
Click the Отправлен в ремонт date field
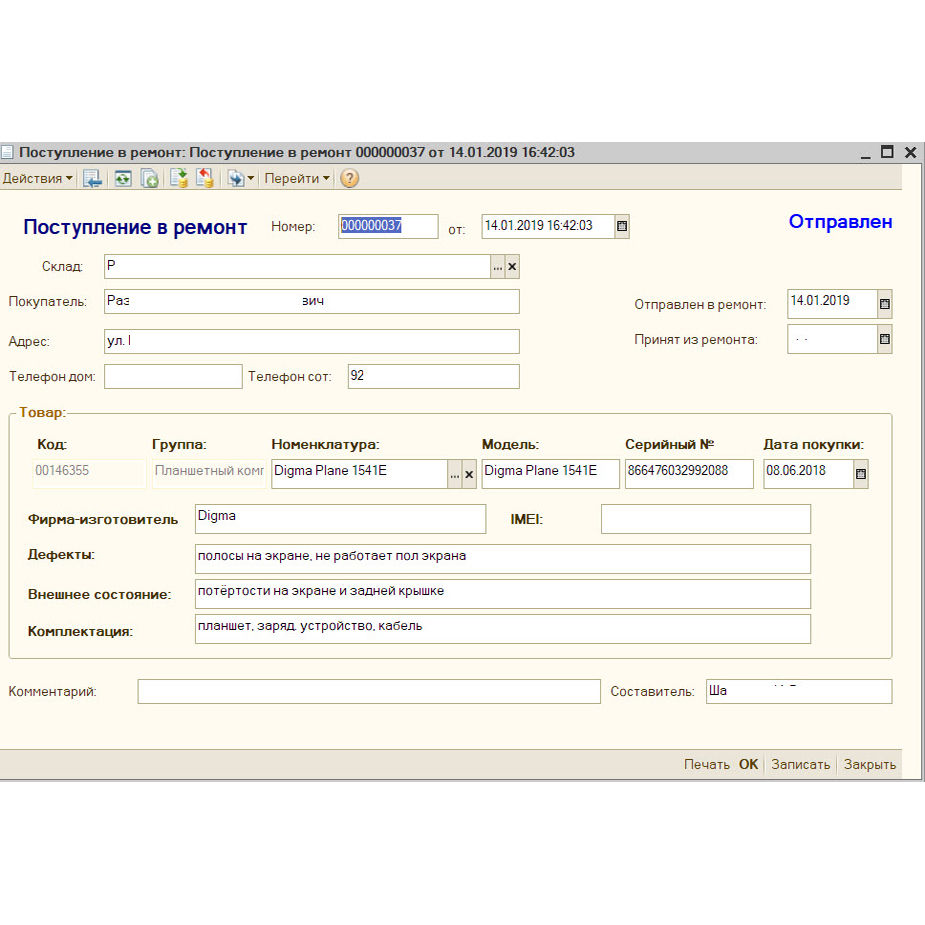coord(832,304)
